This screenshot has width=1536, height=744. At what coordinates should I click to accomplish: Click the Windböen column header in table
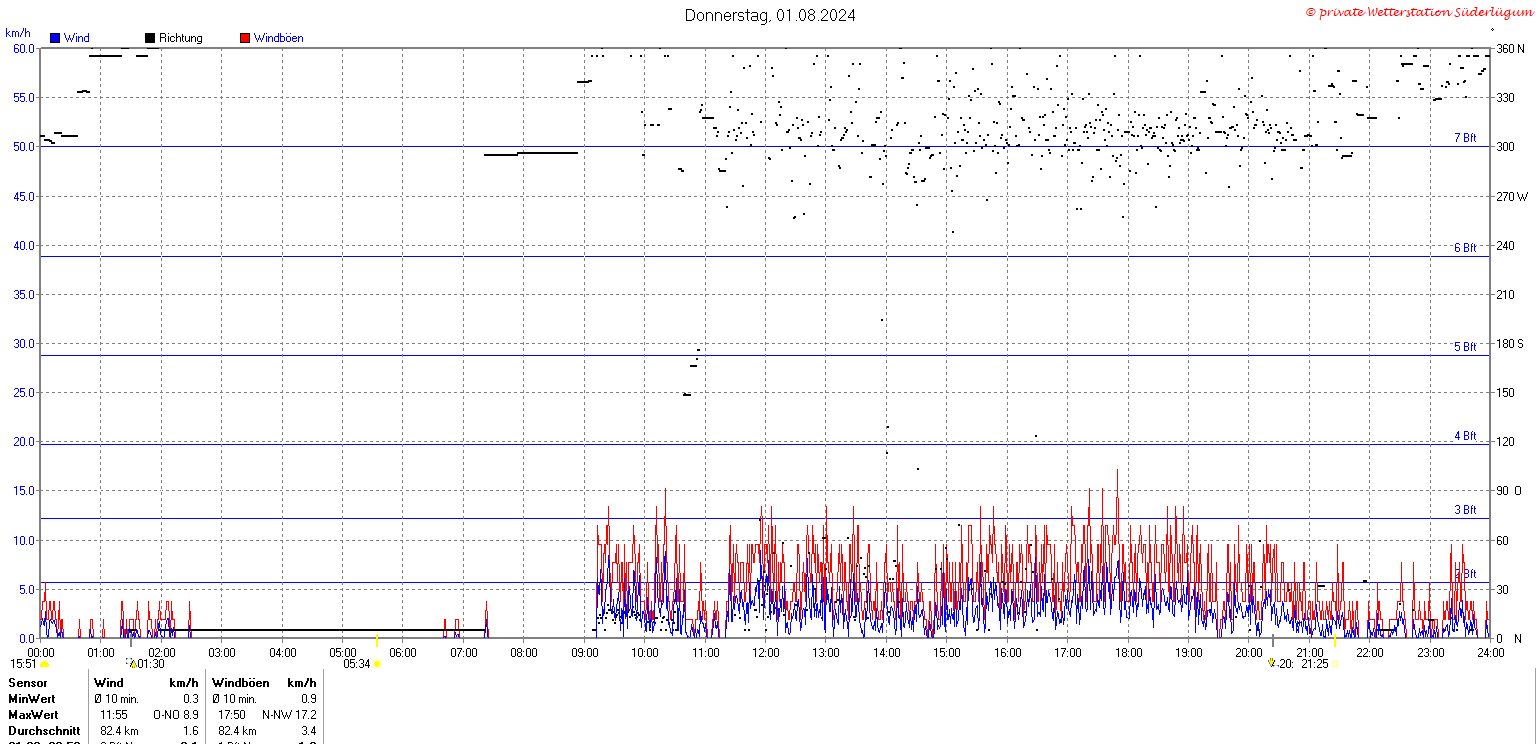click(240, 683)
